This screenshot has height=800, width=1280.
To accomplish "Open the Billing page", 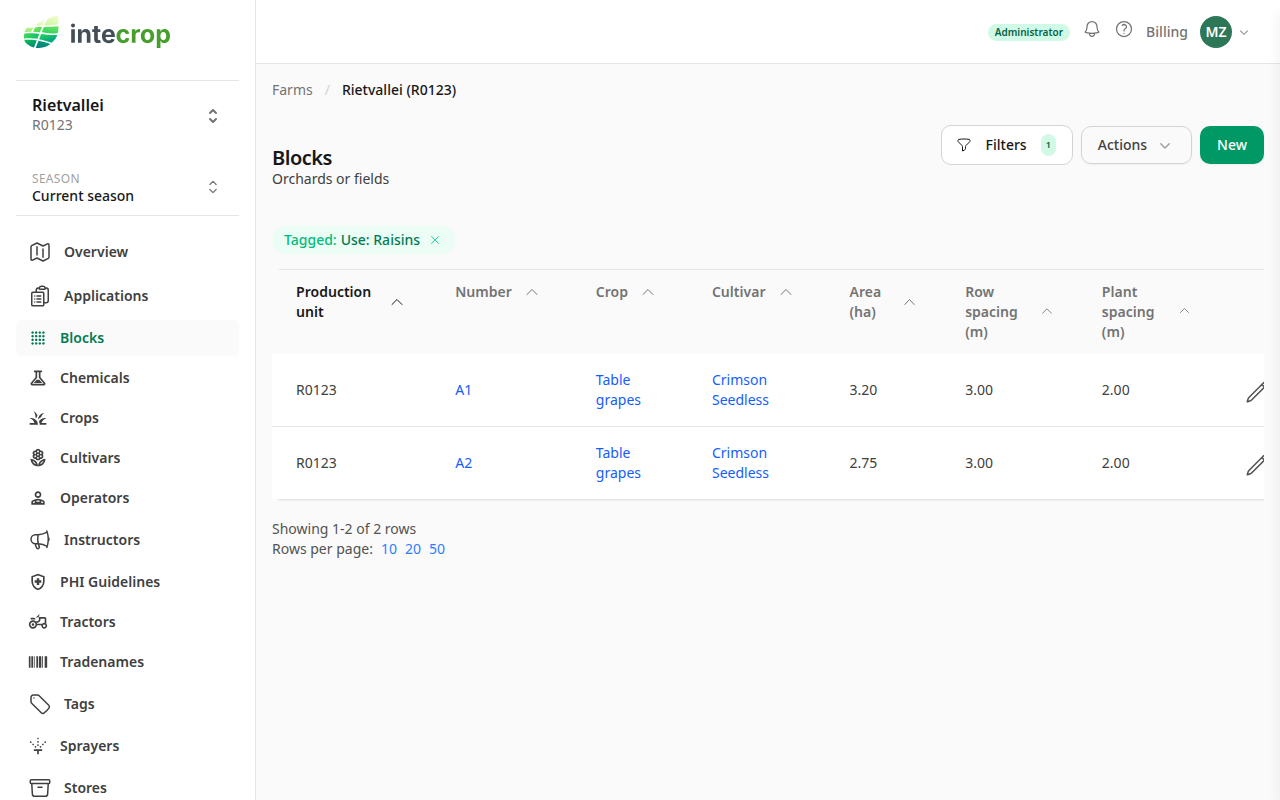I will (x=1167, y=32).
